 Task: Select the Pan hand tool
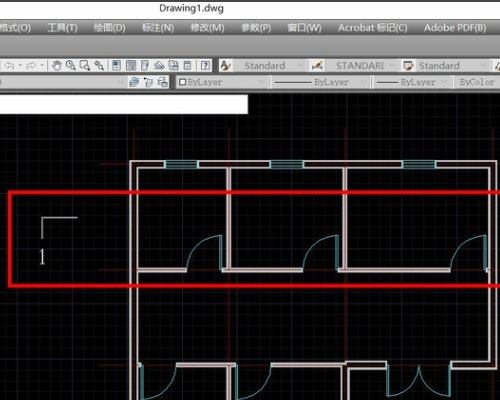(x=57, y=66)
